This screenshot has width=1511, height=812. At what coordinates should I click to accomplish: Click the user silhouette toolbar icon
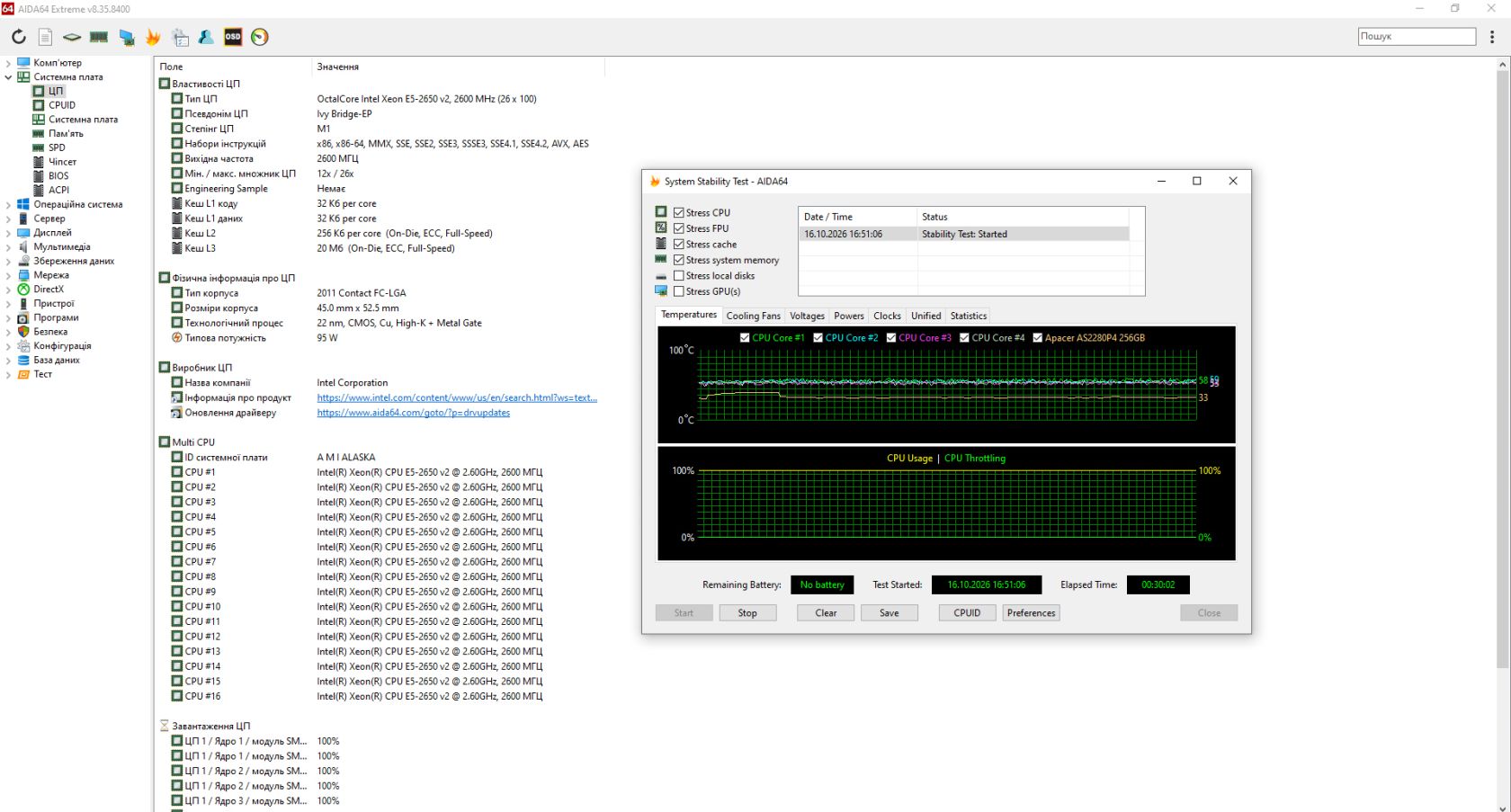point(206,37)
